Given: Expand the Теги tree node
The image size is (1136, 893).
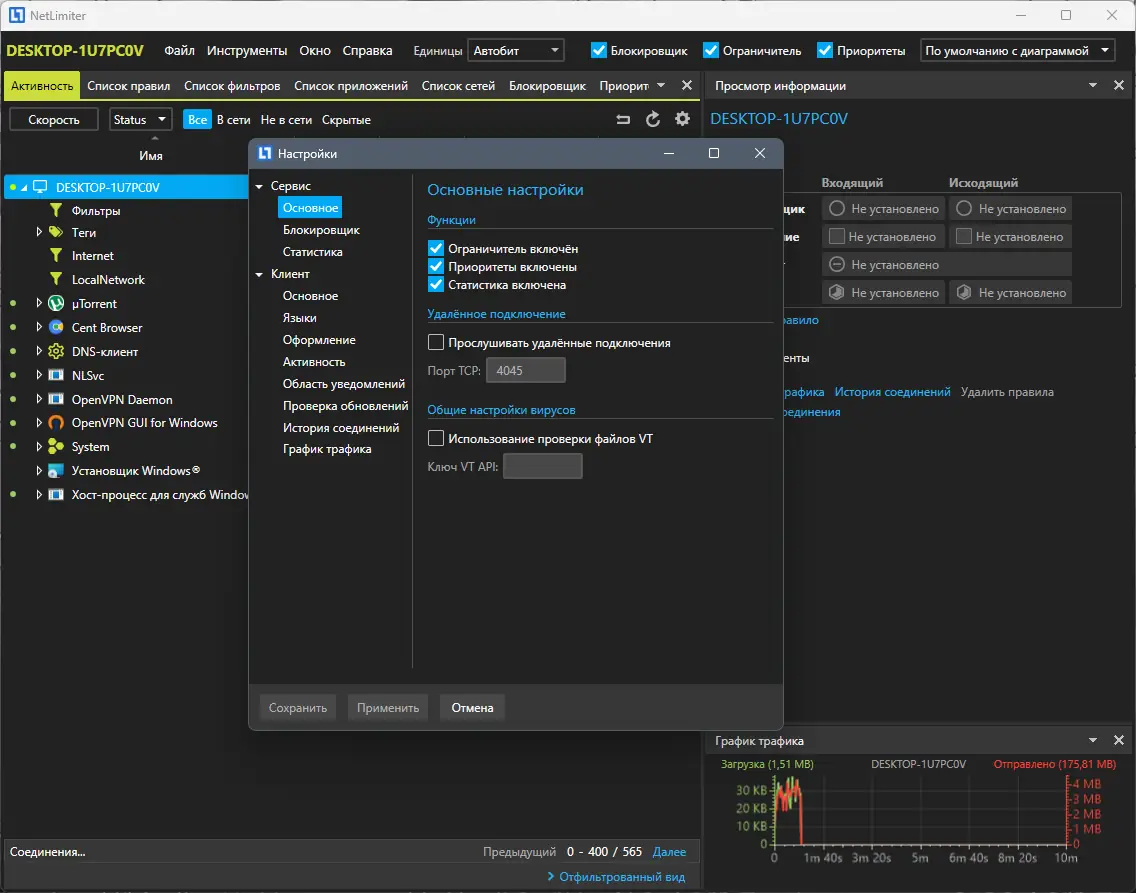Looking at the screenshot, I should click(39, 232).
